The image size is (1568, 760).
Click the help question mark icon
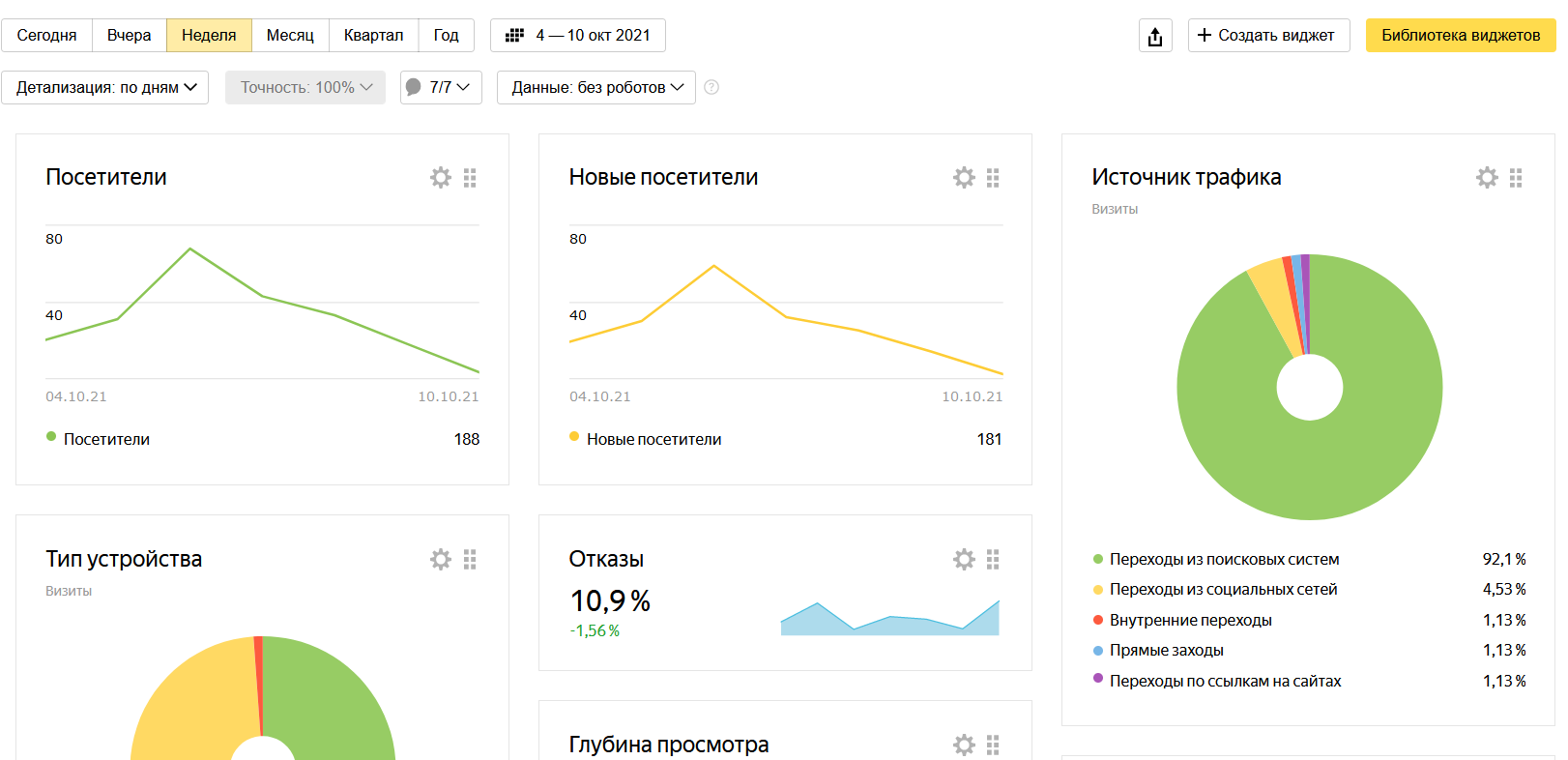(711, 87)
